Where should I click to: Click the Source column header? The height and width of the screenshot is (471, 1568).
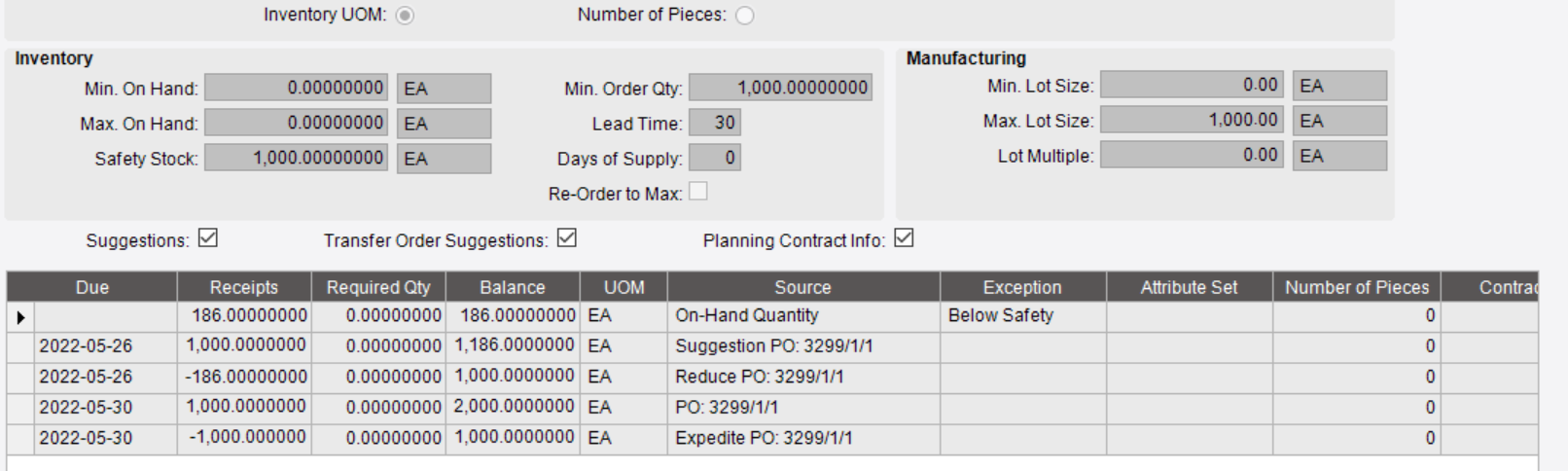click(803, 287)
